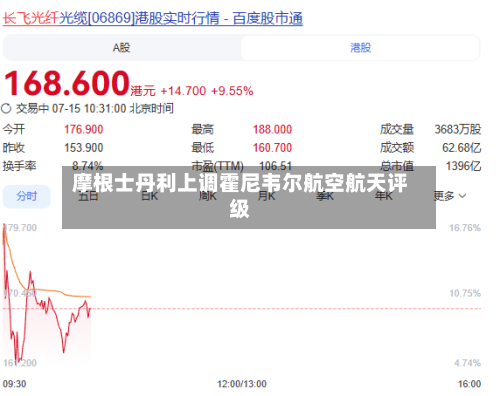500x396 pixels.
Task: Click the percent change +9.55%
Action: pos(232,91)
